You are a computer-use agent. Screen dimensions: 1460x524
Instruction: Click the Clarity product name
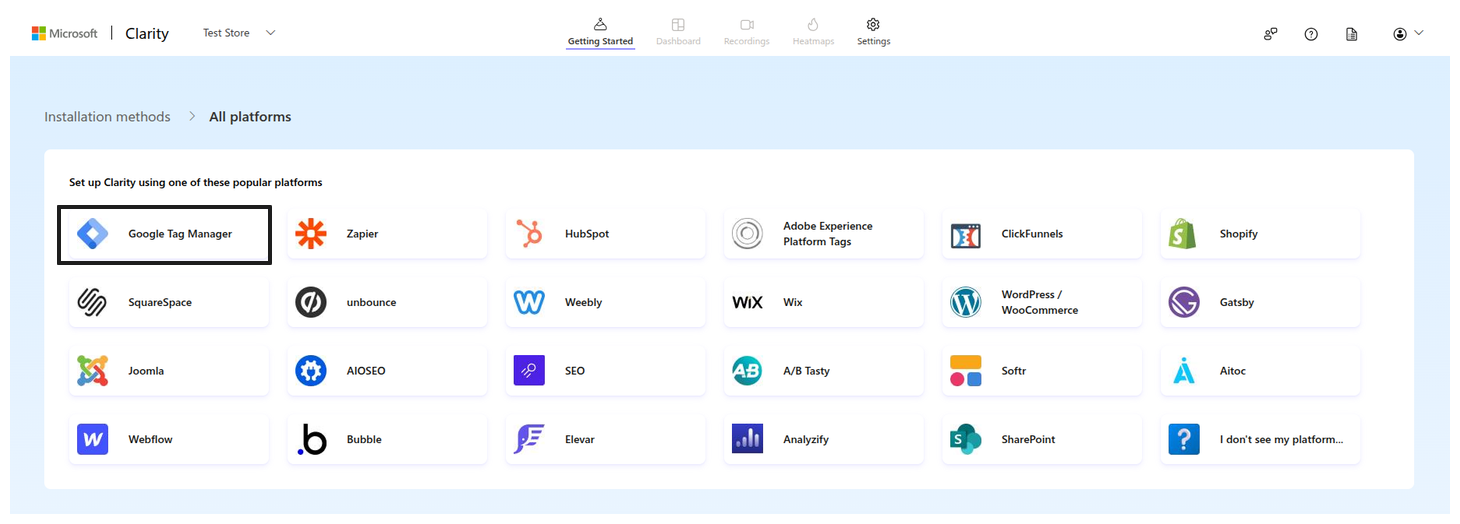coord(147,34)
